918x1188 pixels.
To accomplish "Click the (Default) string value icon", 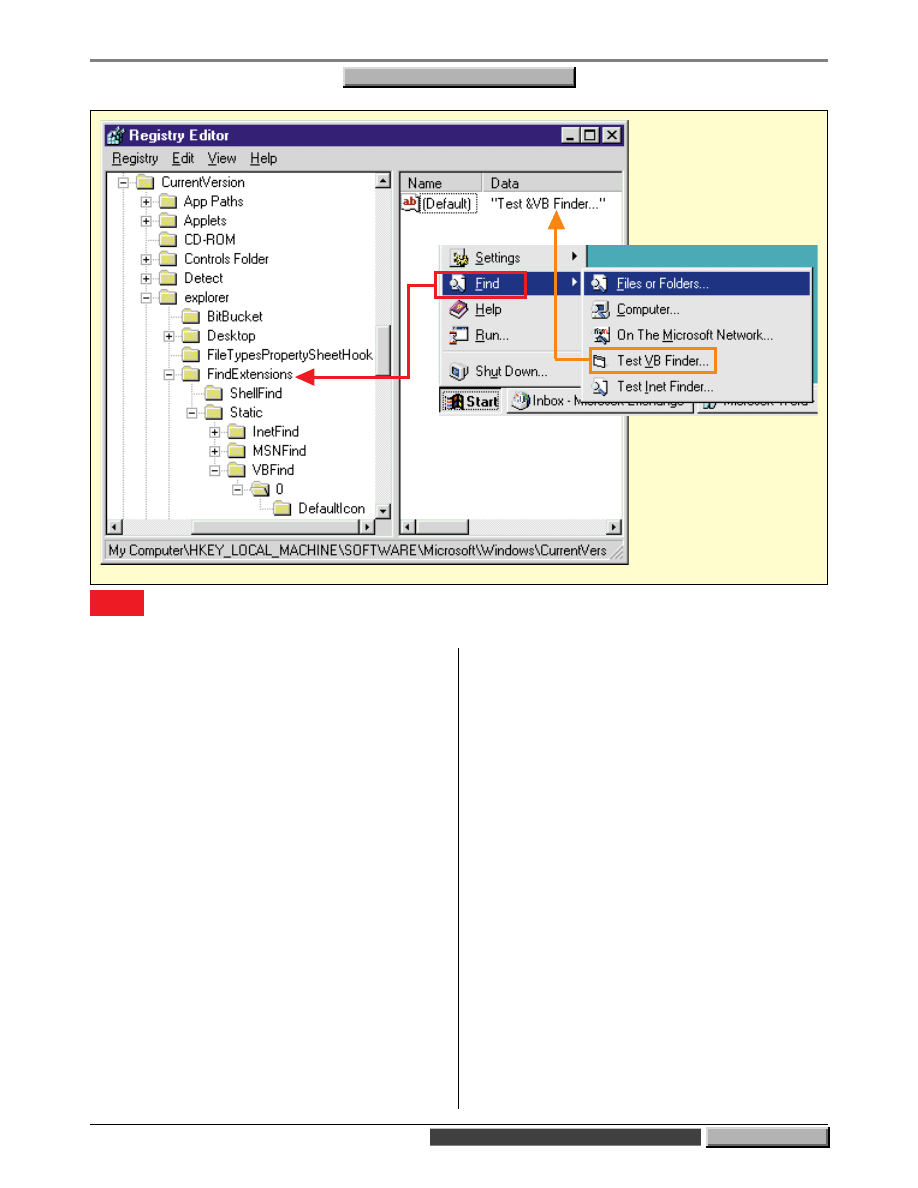I will tap(410, 203).
